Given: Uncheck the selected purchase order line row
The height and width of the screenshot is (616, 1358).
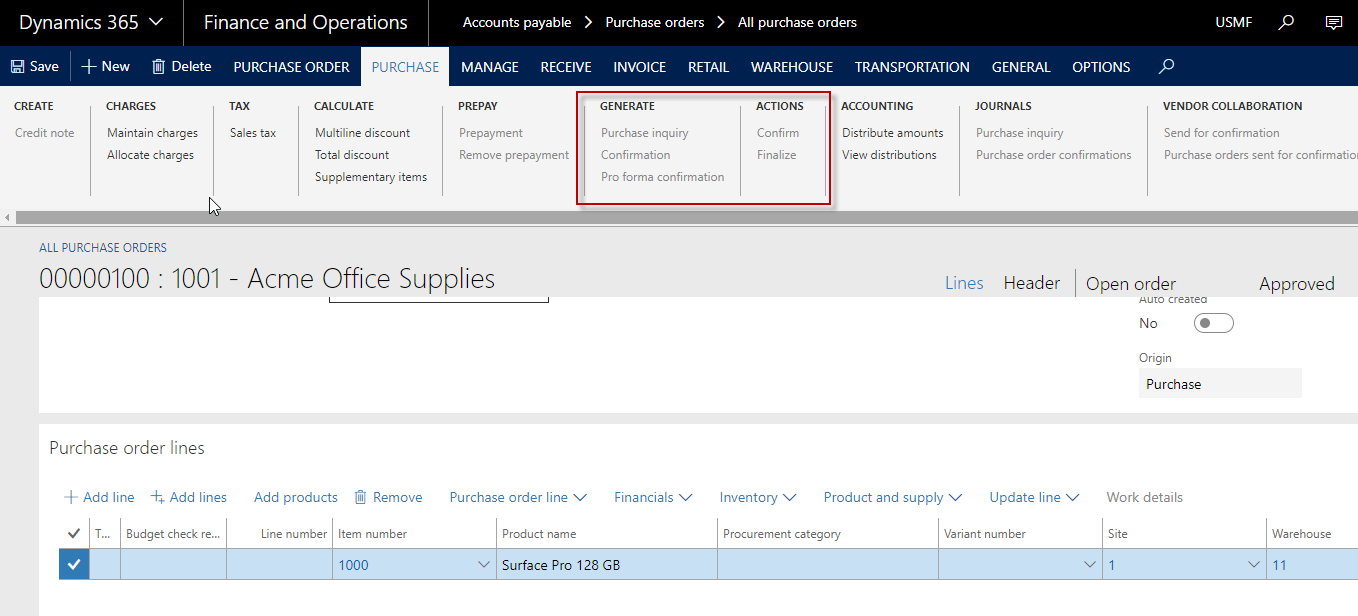Looking at the screenshot, I should point(74,565).
